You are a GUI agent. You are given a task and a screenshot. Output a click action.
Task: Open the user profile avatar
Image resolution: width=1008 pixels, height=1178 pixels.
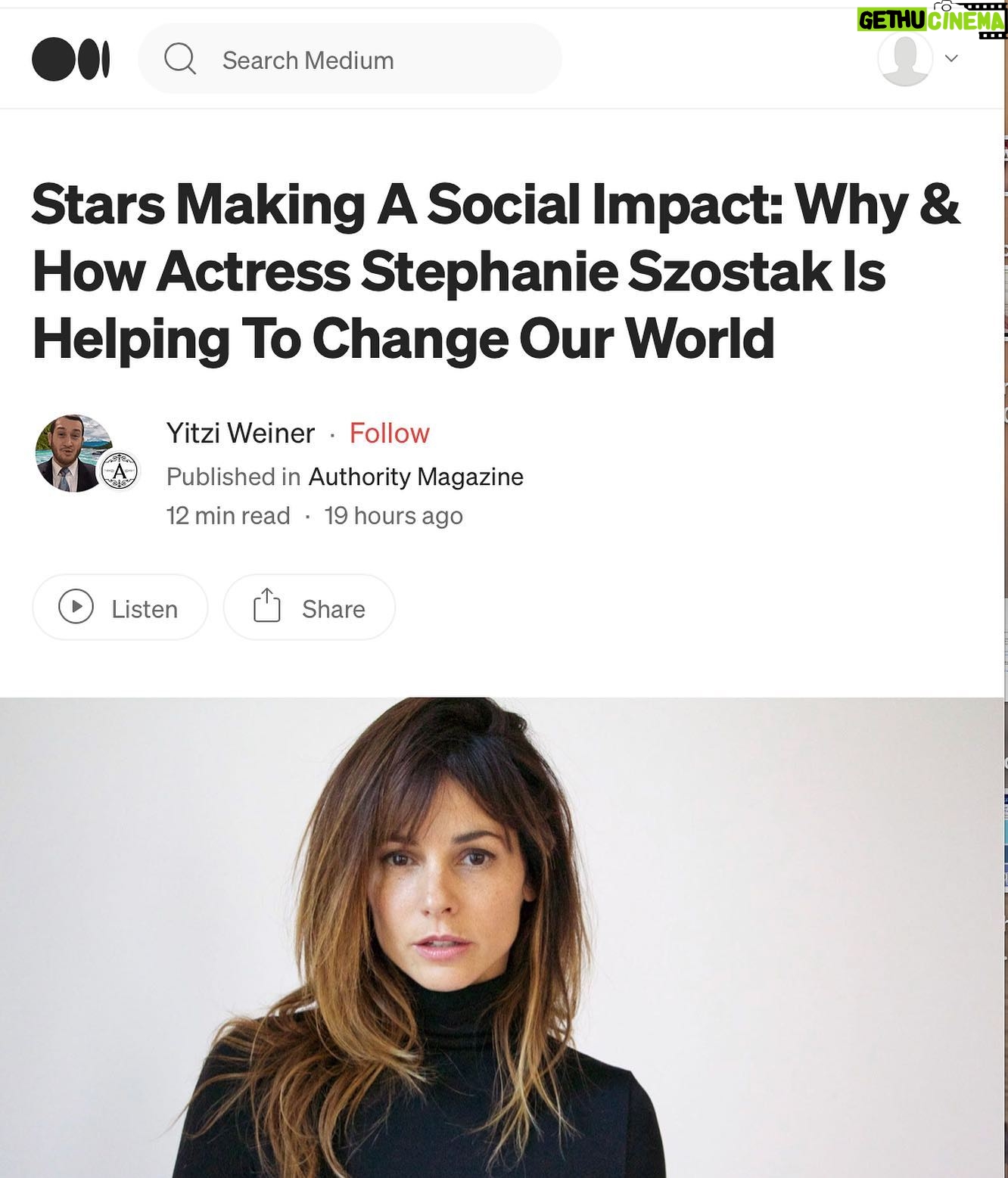pyautogui.click(x=904, y=58)
